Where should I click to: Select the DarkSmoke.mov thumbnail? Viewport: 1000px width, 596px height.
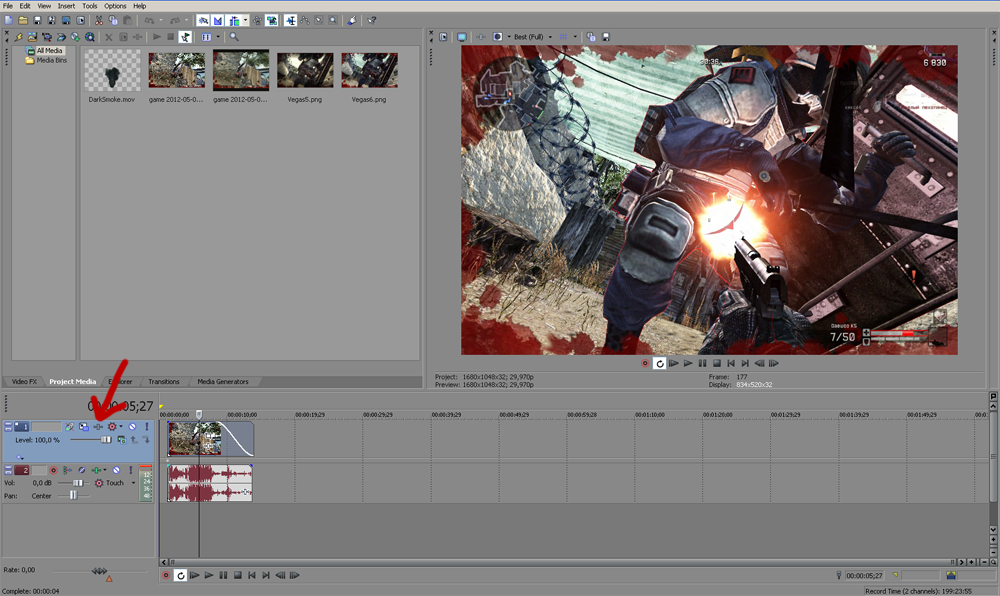pyautogui.click(x=112, y=71)
